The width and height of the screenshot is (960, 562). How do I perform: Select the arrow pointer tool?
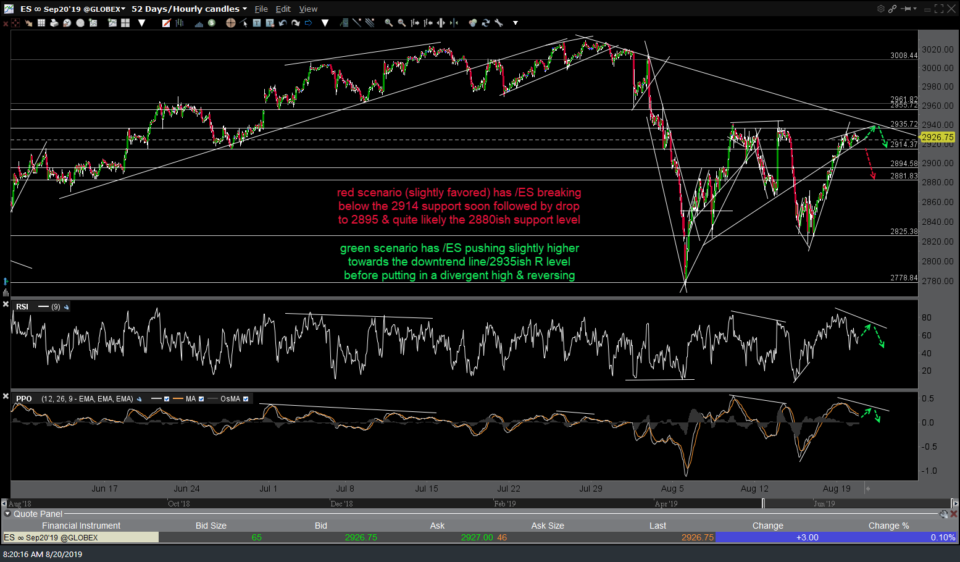pyautogui.click(x=244, y=23)
